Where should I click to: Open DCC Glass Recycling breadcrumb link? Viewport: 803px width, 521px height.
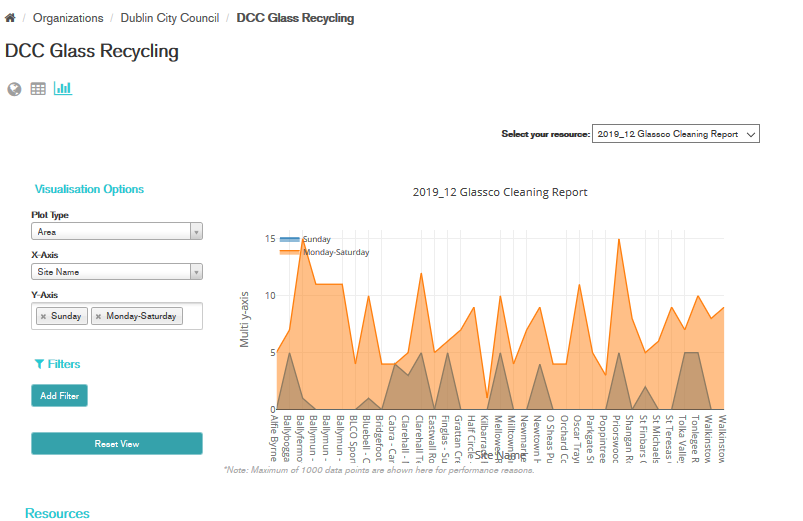pyautogui.click(x=295, y=18)
